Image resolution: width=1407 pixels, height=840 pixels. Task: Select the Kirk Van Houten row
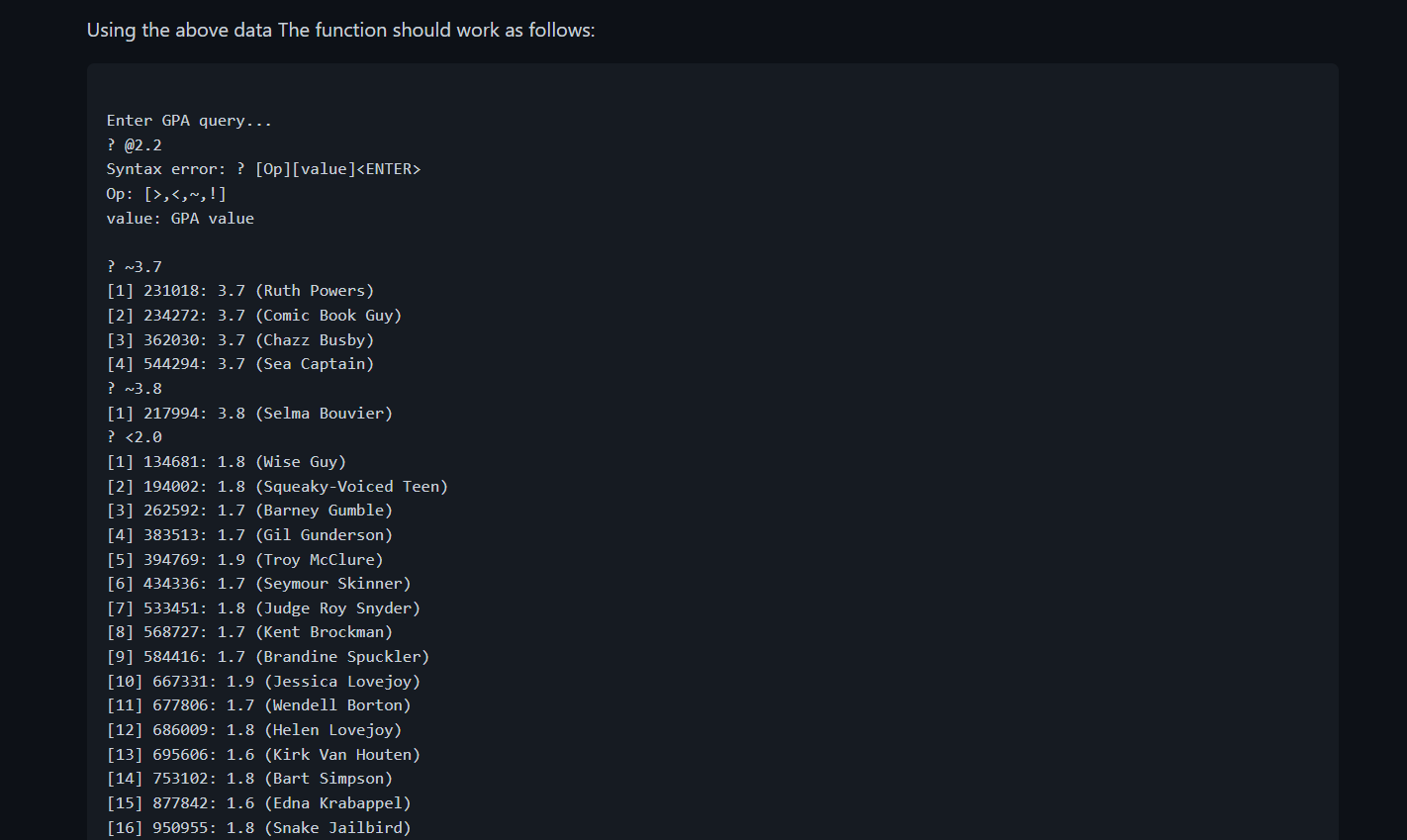coord(263,754)
